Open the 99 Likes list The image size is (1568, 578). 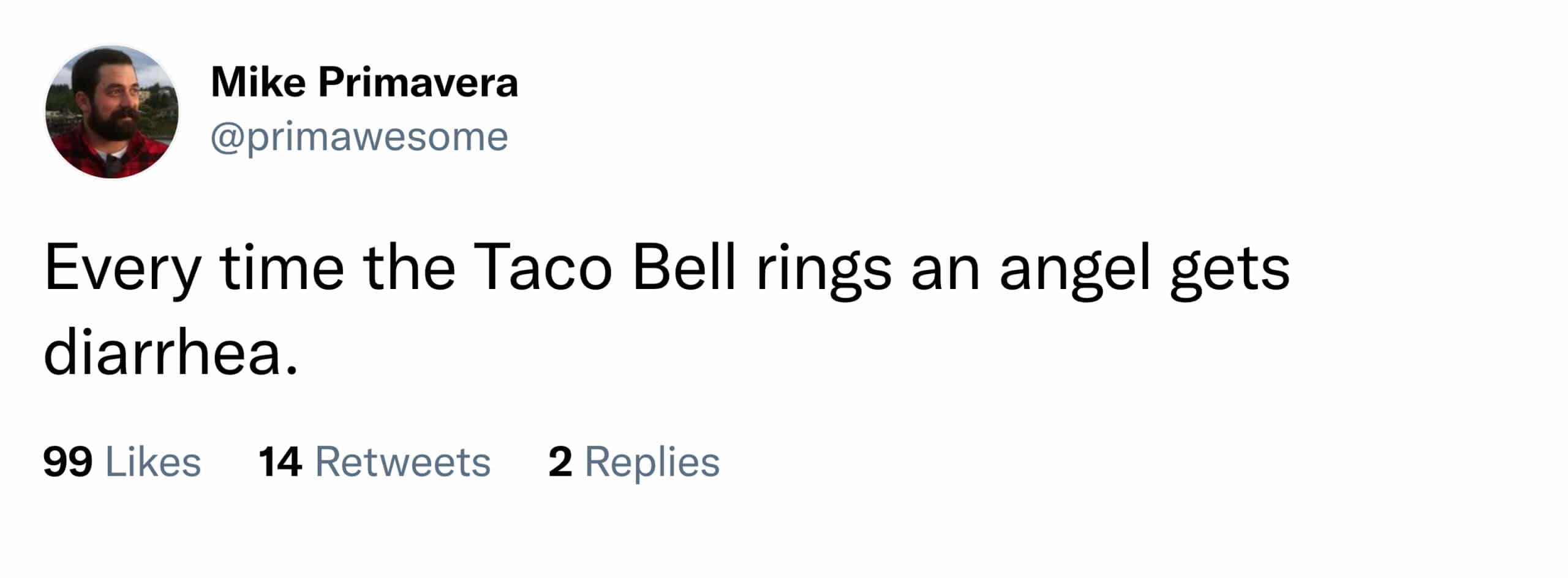pos(122,462)
